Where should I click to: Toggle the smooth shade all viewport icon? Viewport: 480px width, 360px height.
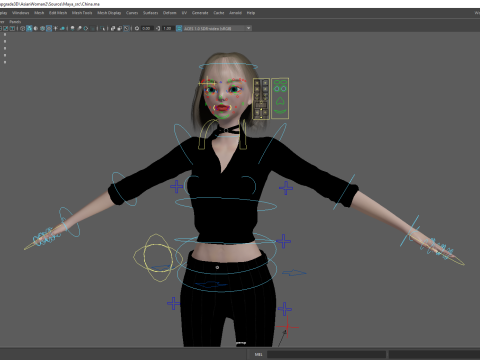29,28
